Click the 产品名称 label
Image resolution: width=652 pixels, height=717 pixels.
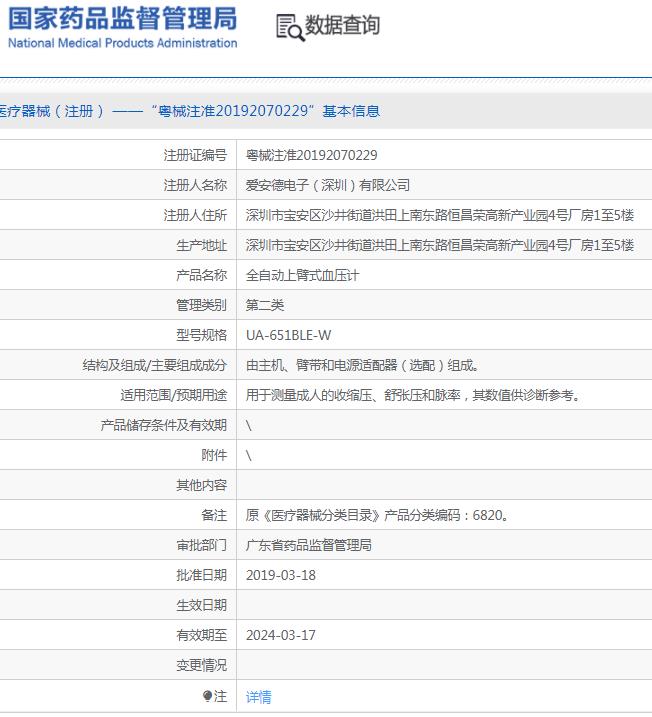[x=202, y=275]
